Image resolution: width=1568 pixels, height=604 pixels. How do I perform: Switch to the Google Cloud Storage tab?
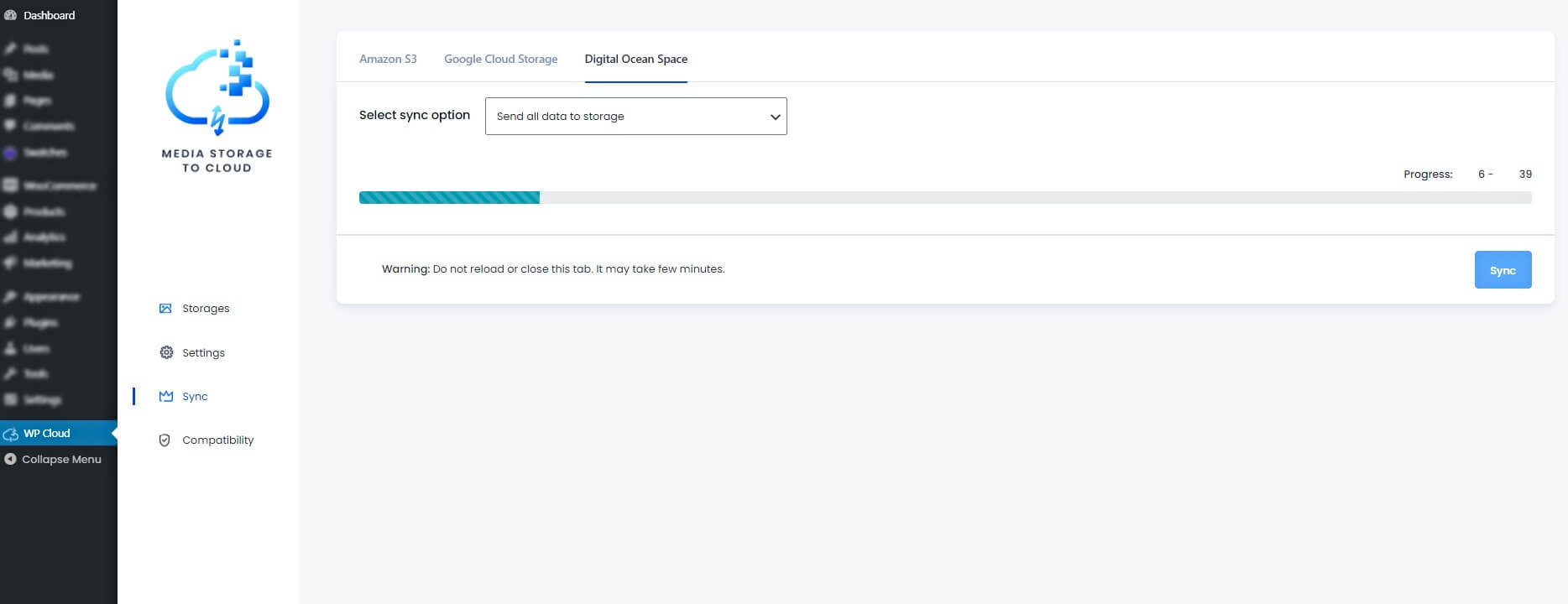point(501,59)
